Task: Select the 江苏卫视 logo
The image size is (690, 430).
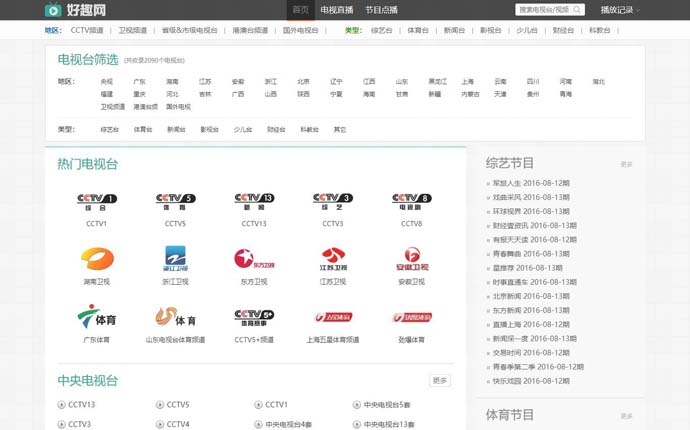Action: (x=333, y=259)
